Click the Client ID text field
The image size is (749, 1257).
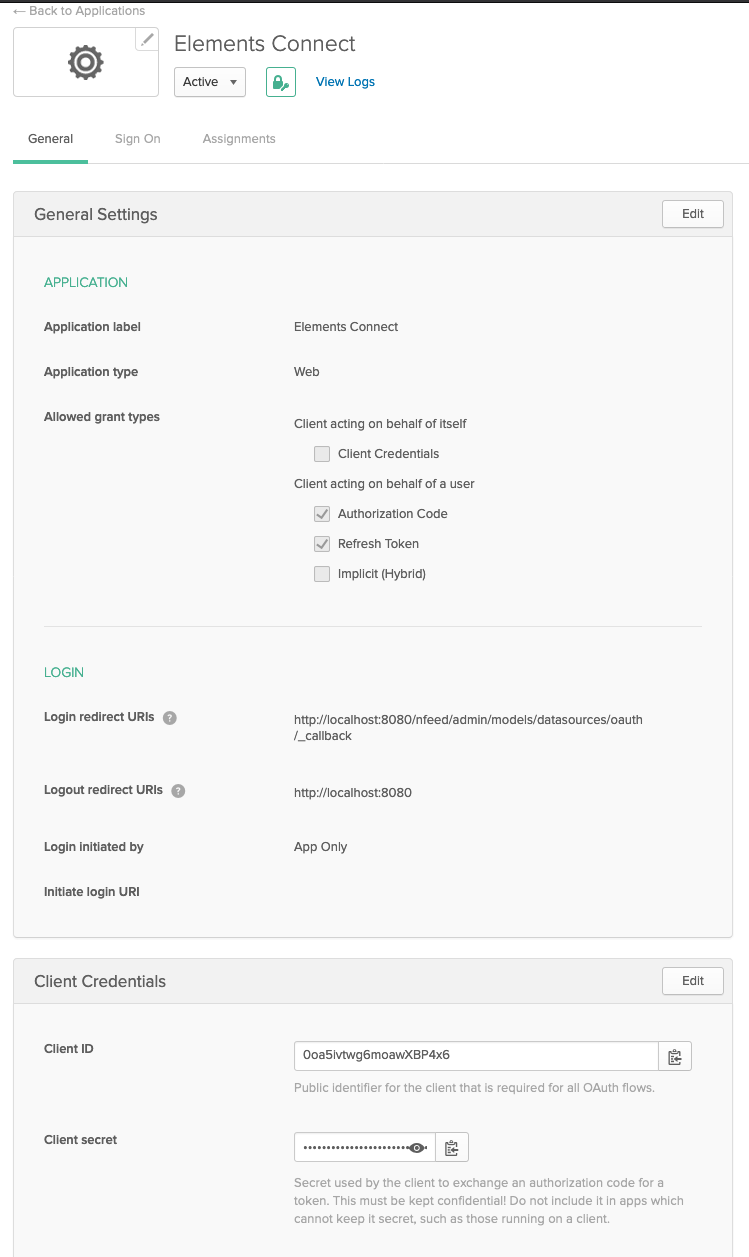(475, 1056)
